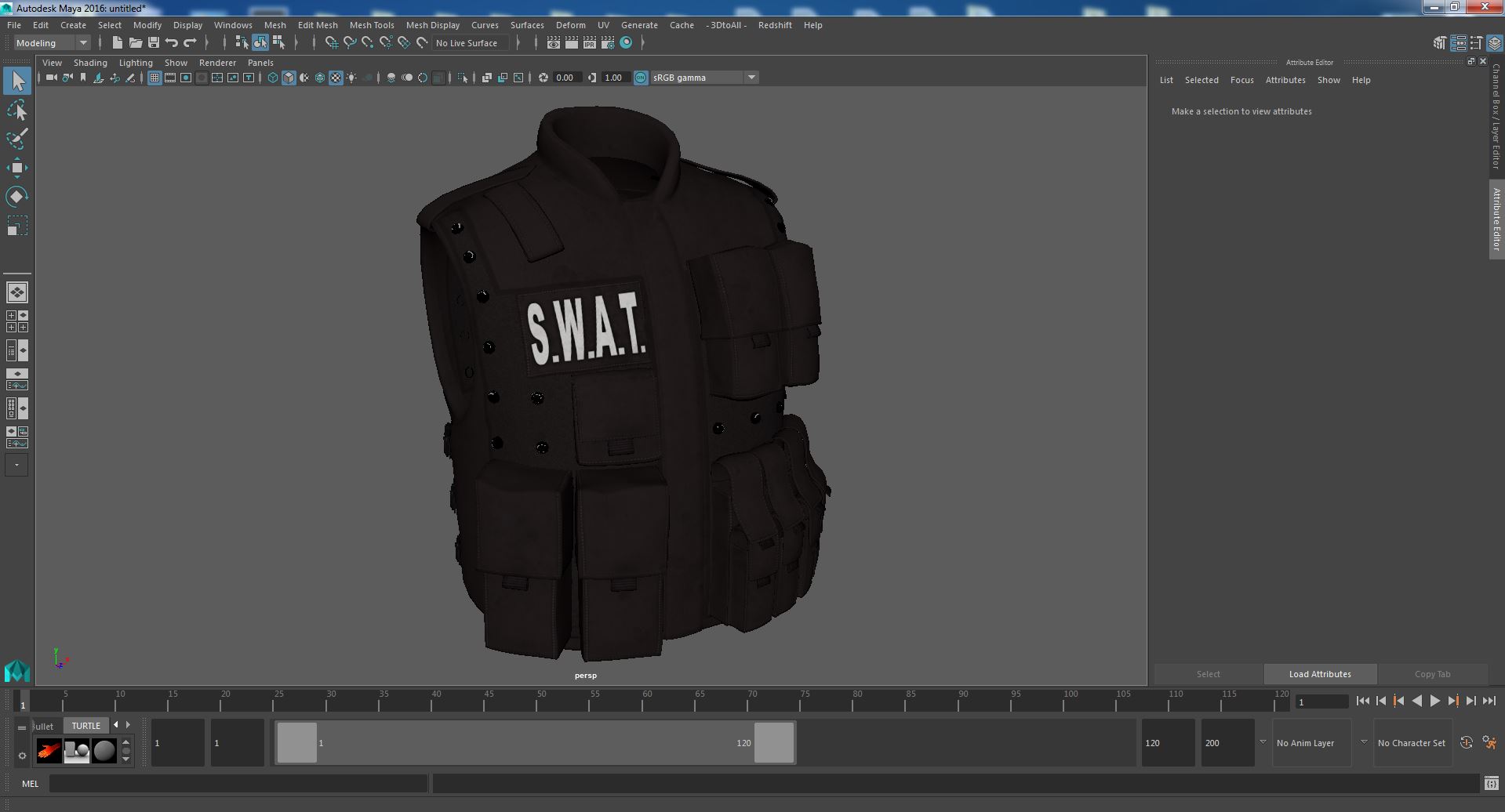Select by hierarchy mode icon
The image size is (1505, 812).
242,42
